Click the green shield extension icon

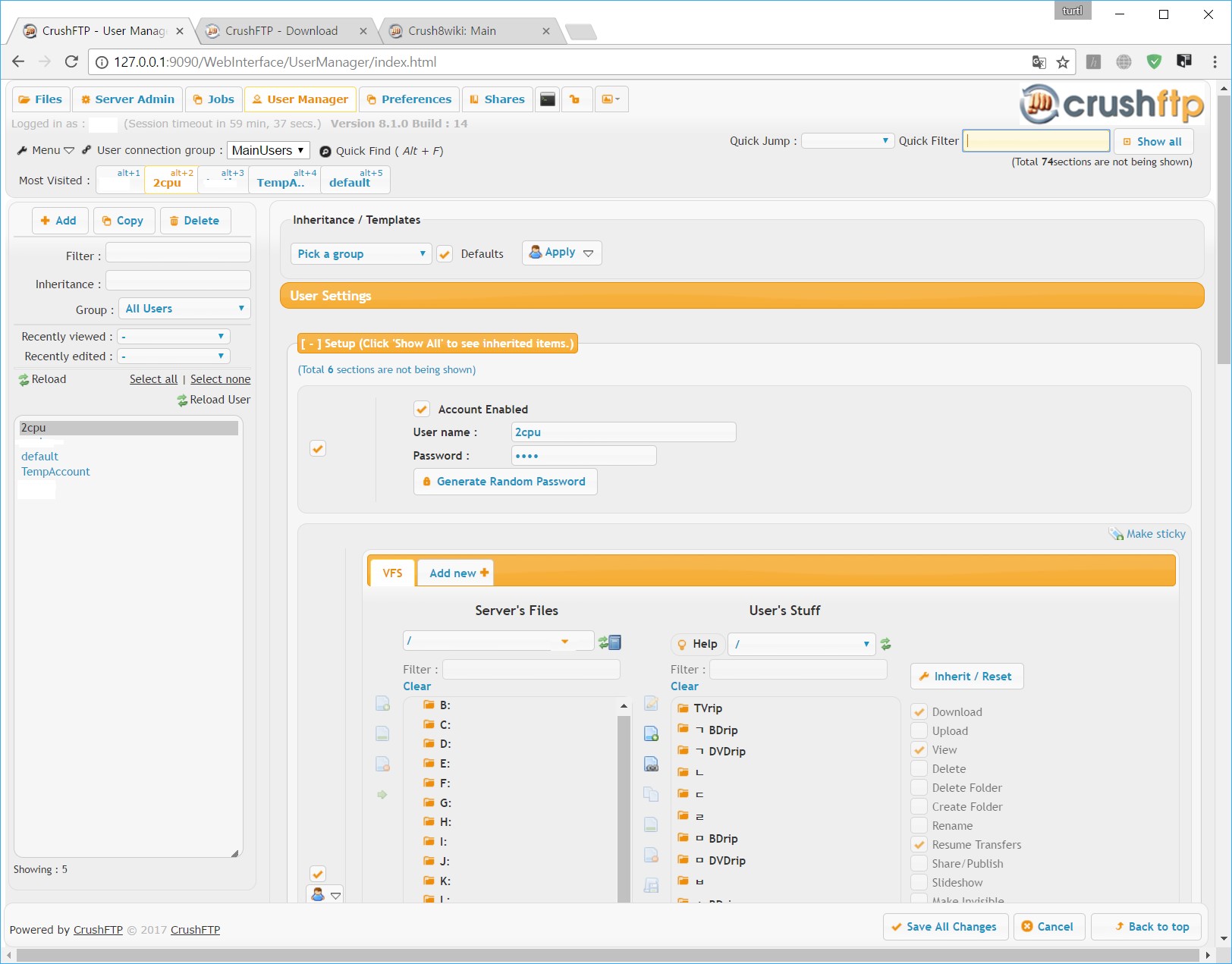pos(1154,62)
